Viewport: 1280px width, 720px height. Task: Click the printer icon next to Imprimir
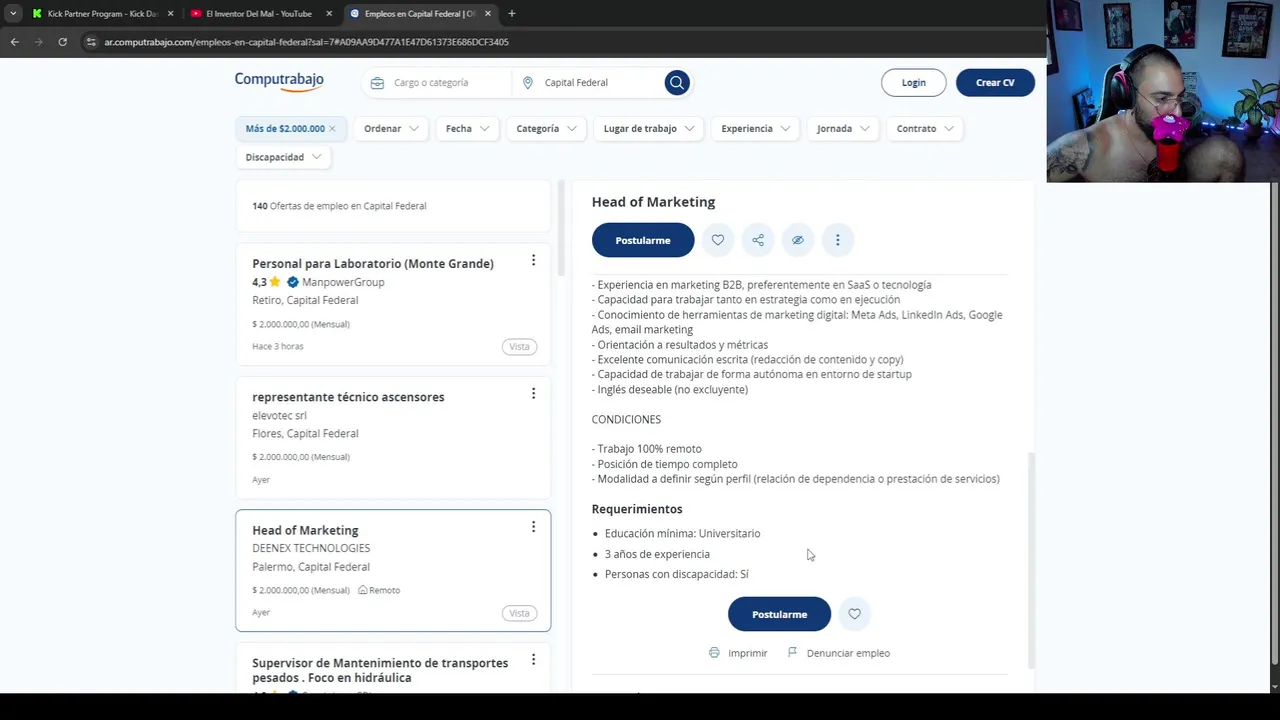tap(714, 653)
